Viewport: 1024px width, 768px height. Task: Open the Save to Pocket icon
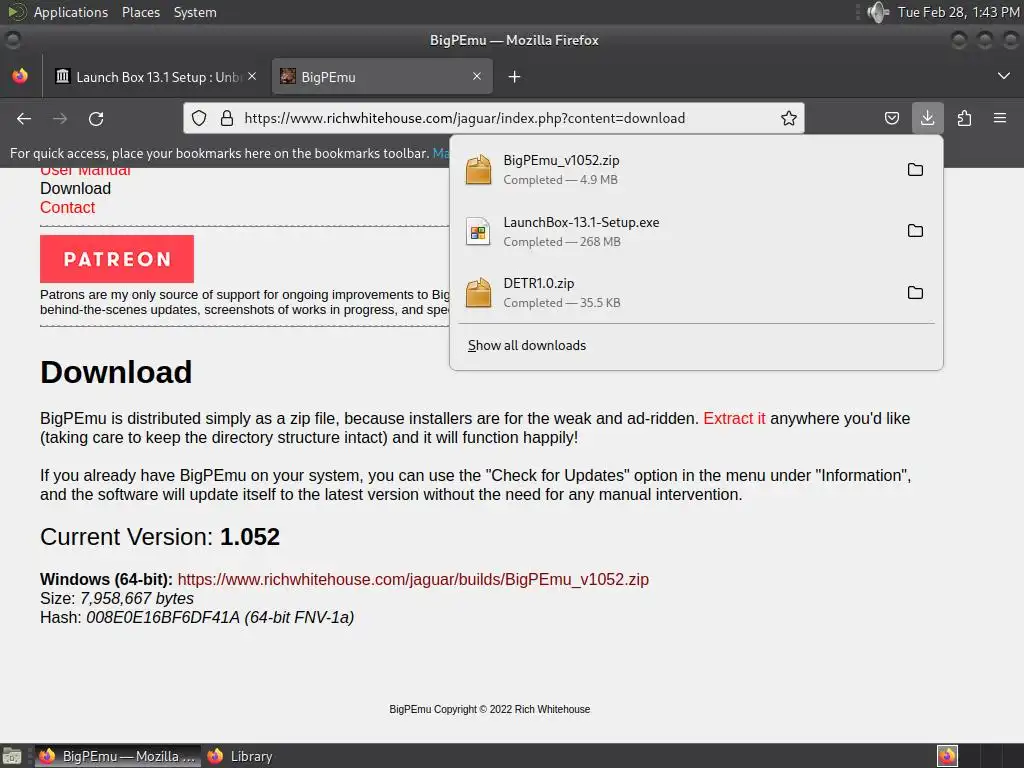(891, 118)
